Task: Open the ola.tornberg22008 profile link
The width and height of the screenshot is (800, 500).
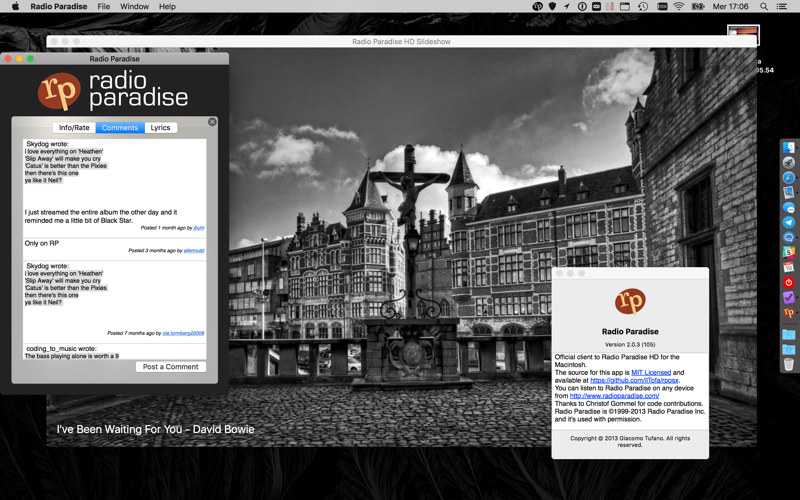Action: click(183, 333)
